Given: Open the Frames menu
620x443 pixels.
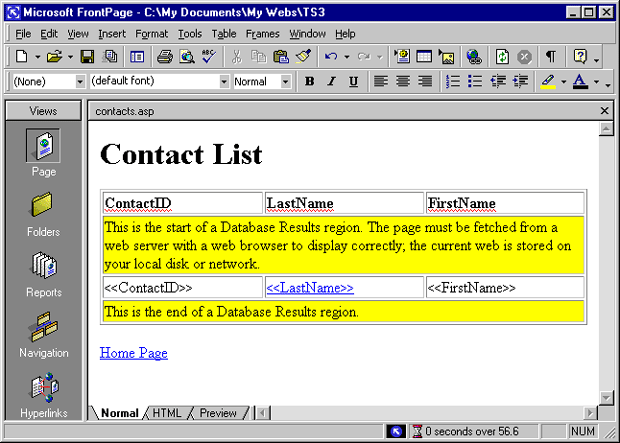Looking at the screenshot, I should pyautogui.click(x=263, y=34).
